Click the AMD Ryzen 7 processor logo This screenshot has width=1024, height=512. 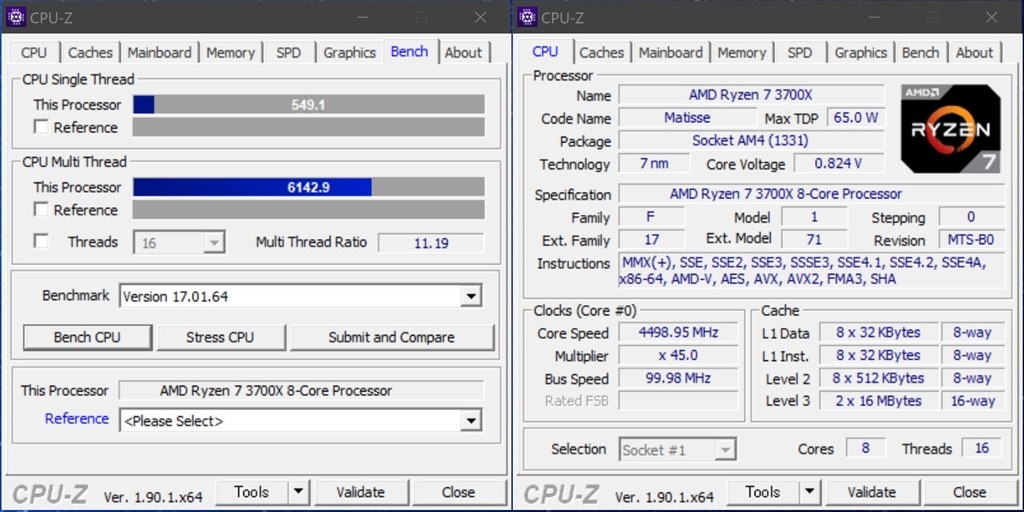coord(950,129)
